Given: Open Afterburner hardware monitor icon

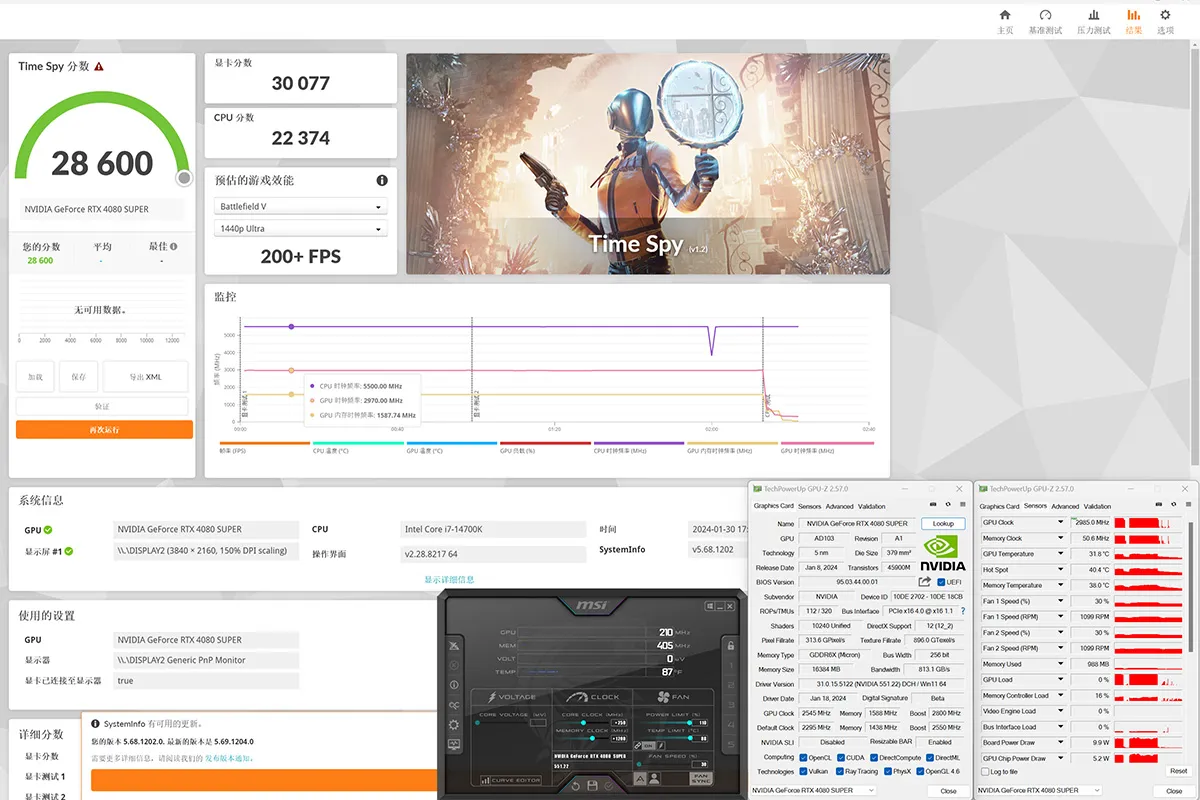Looking at the screenshot, I should [x=454, y=744].
